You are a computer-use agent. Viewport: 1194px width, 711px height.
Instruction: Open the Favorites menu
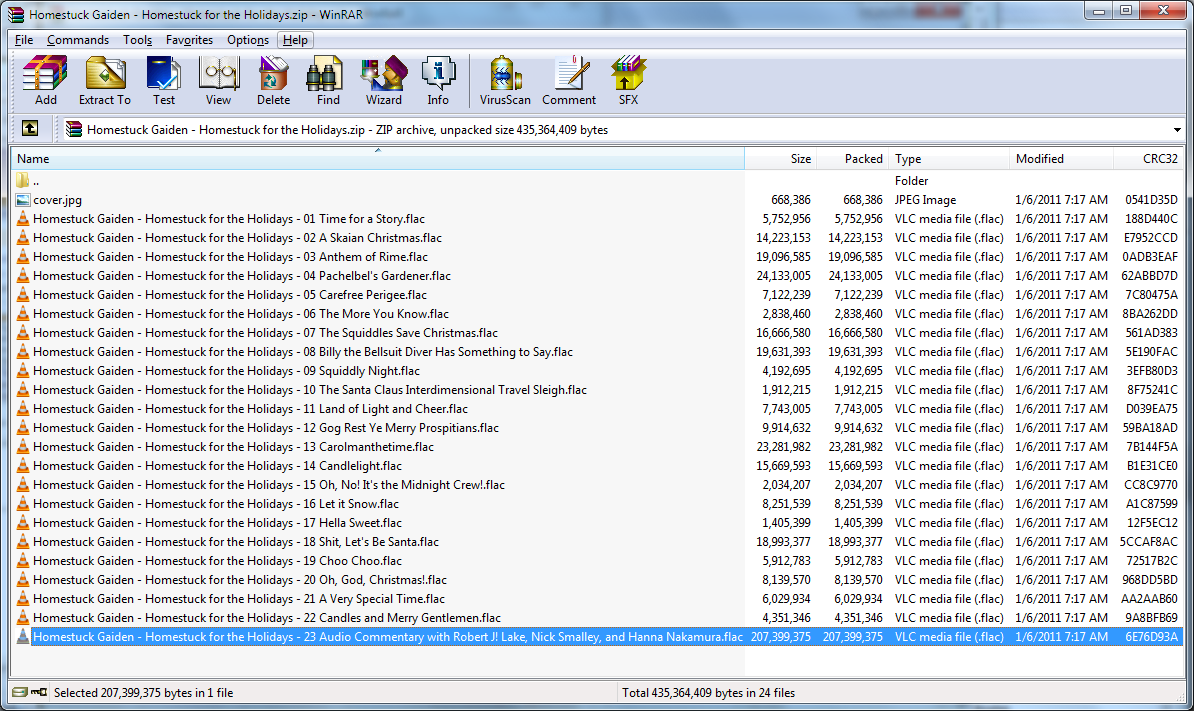point(189,40)
